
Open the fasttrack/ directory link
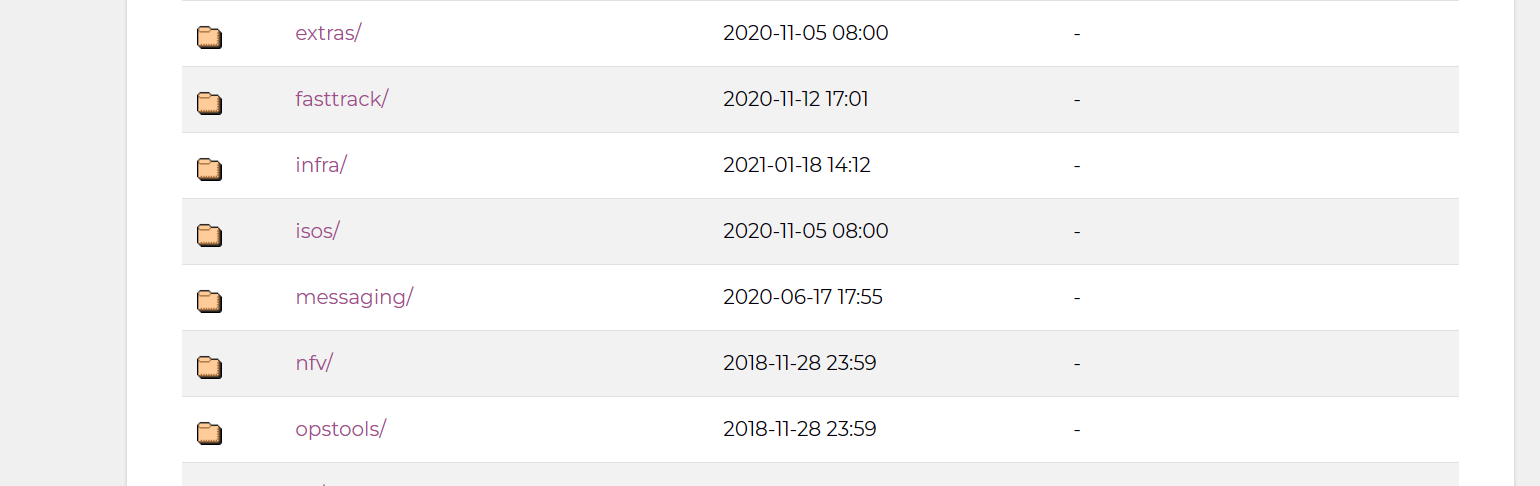point(342,99)
